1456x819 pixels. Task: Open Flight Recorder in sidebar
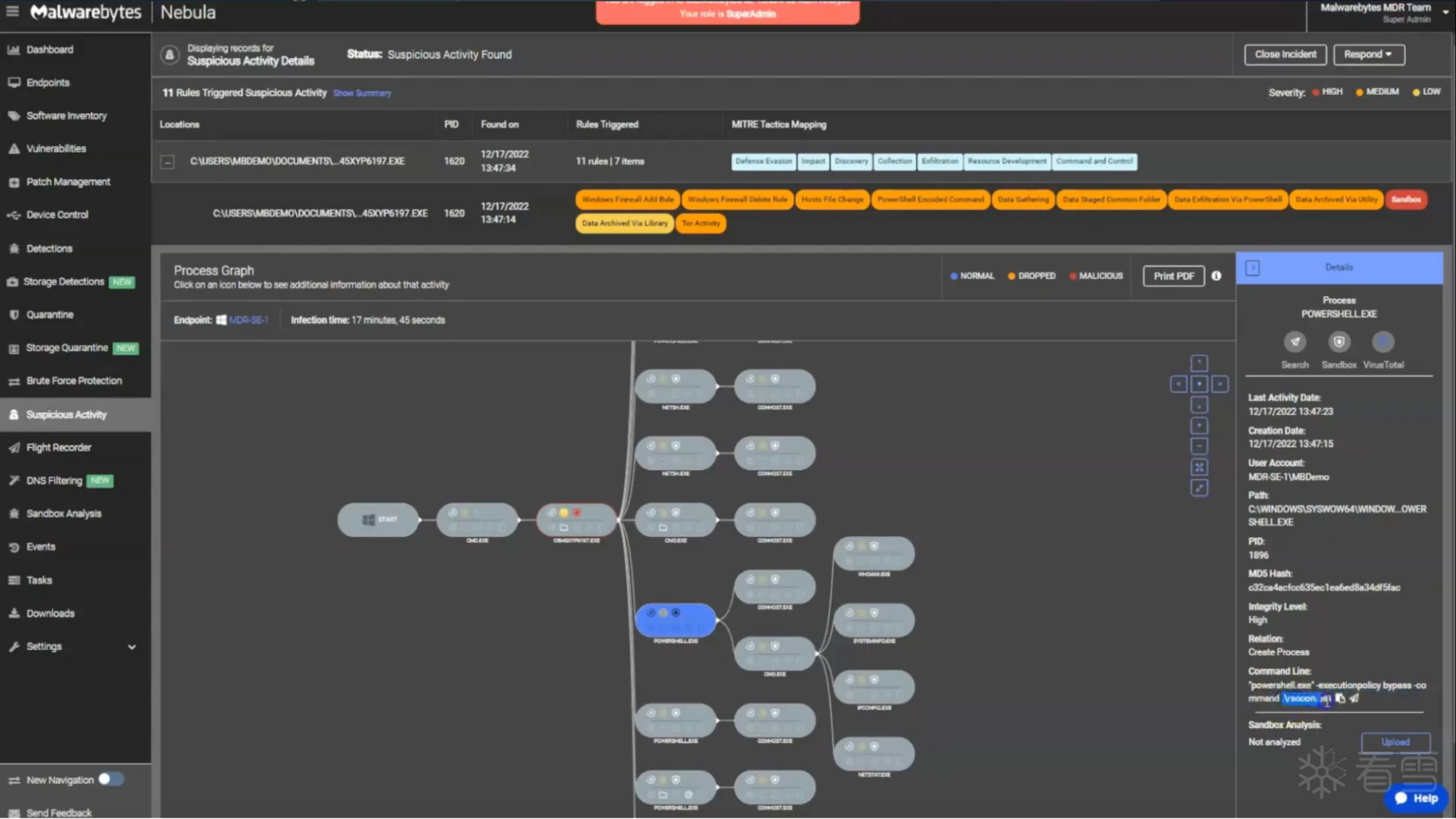58,447
